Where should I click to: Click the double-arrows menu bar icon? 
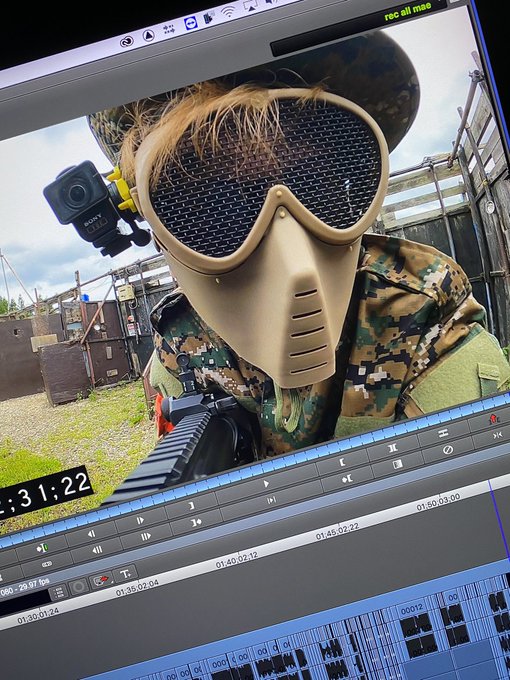tap(169, 29)
